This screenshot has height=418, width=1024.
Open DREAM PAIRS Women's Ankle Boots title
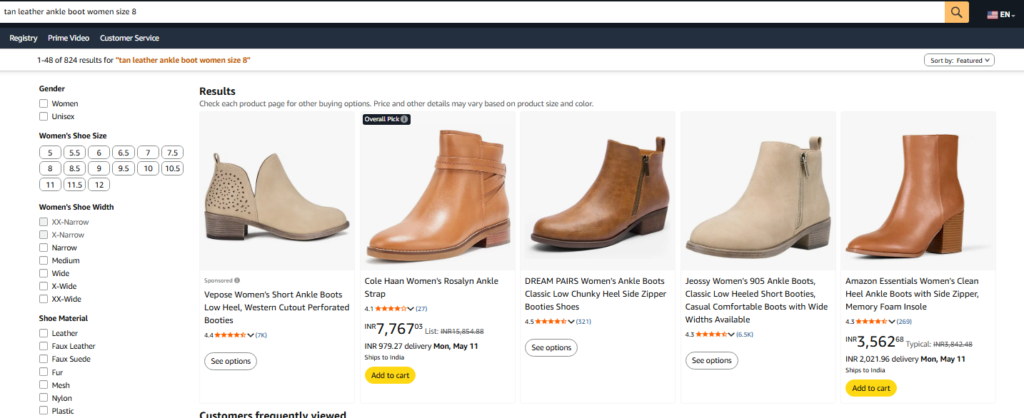(596, 294)
